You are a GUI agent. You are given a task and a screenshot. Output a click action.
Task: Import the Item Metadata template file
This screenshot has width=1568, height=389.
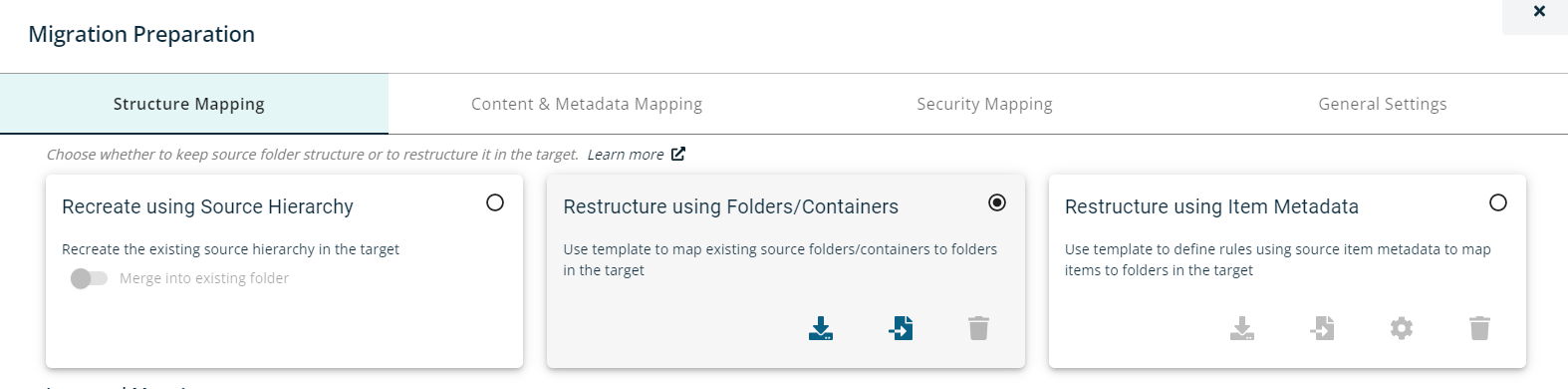(1322, 328)
